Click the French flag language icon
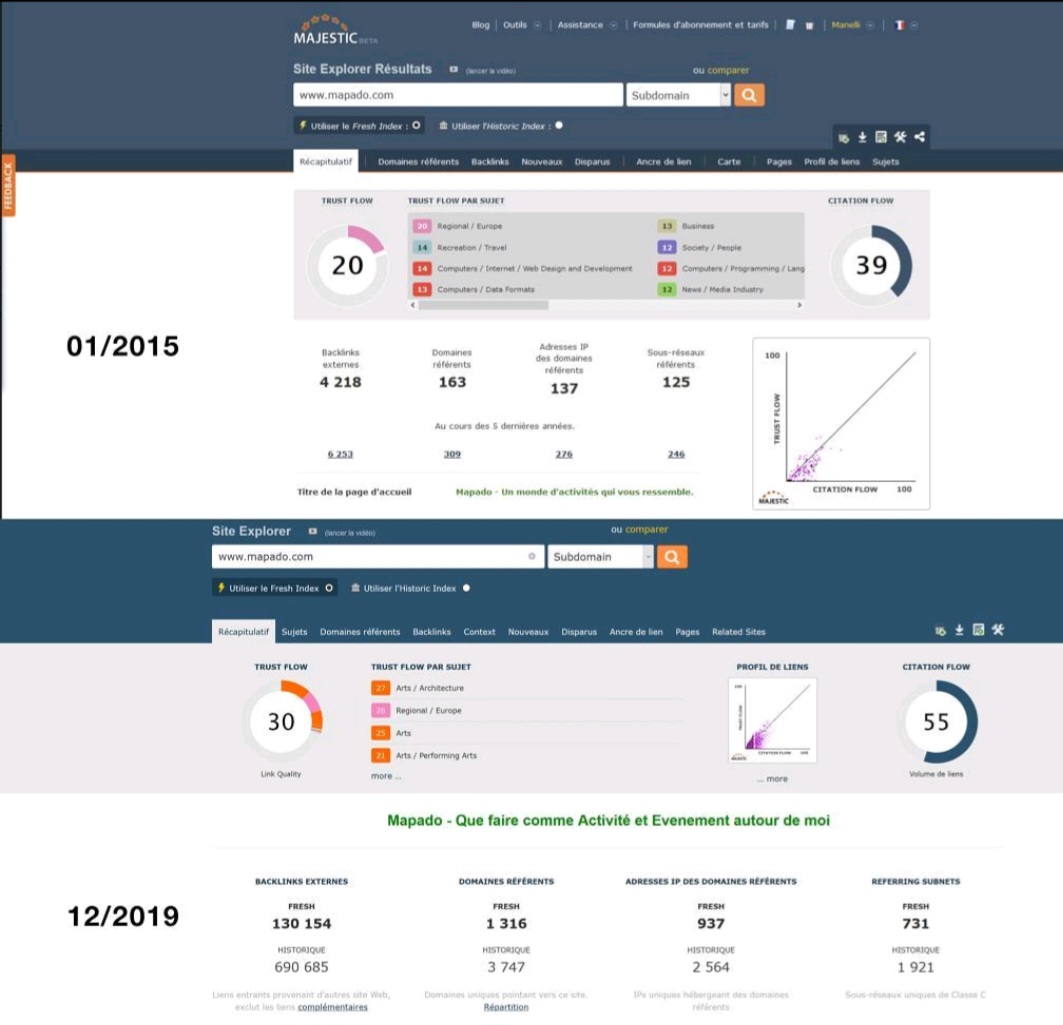The height and width of the screenshot is (1025, 1063). 899,25
